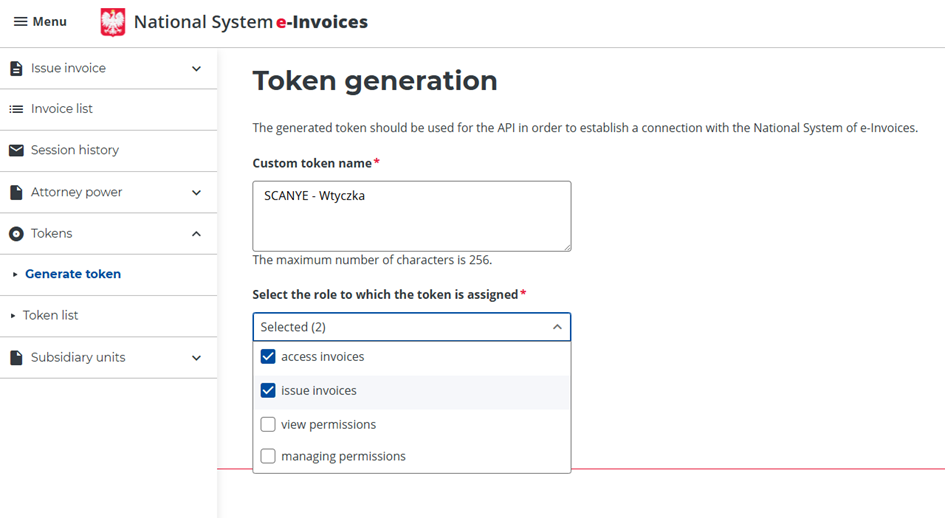
Task: Open the Token list submenu item
Action: click(51, 316)
